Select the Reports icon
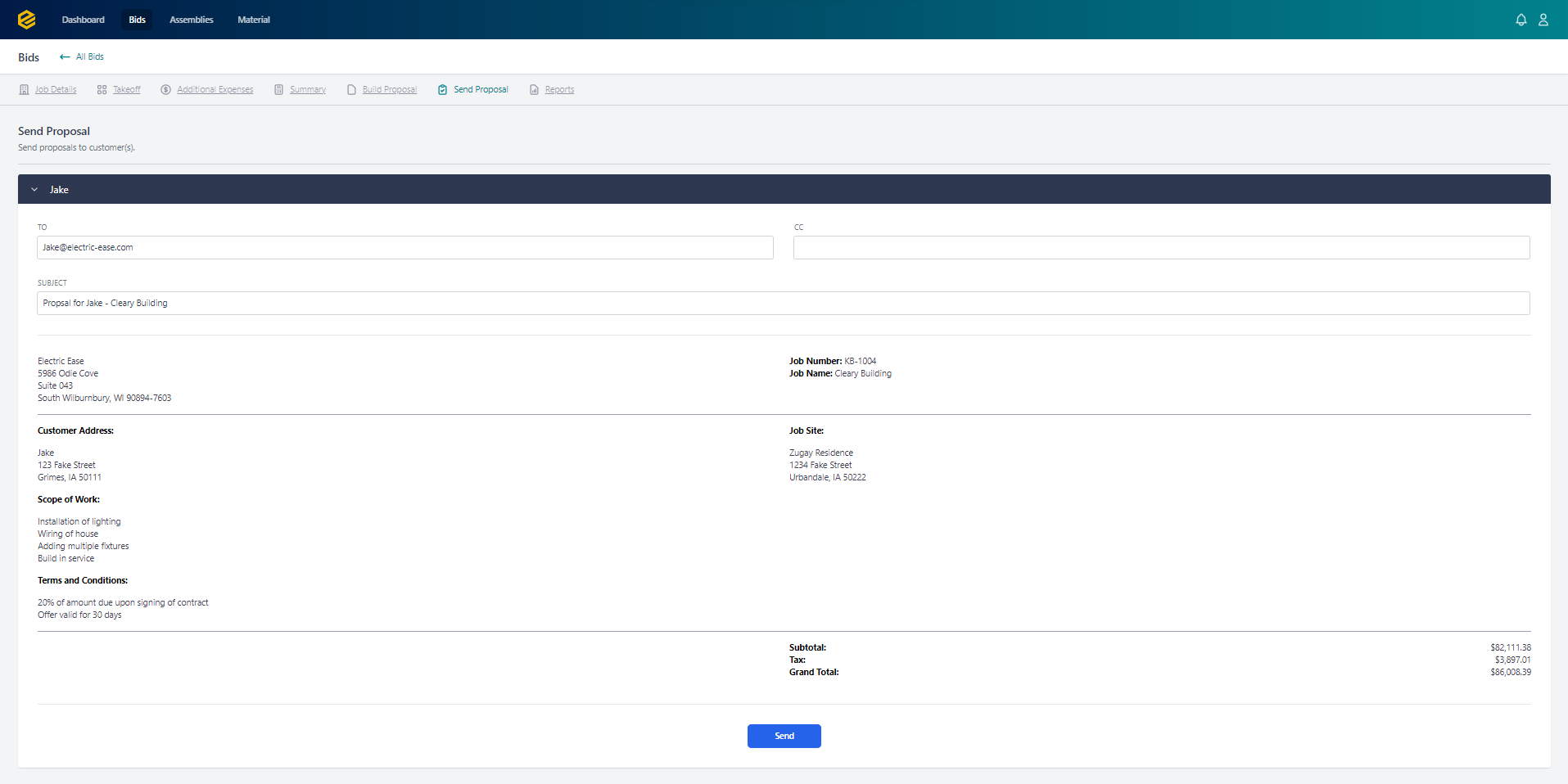 pyautogui.click(x=534, y=89)
